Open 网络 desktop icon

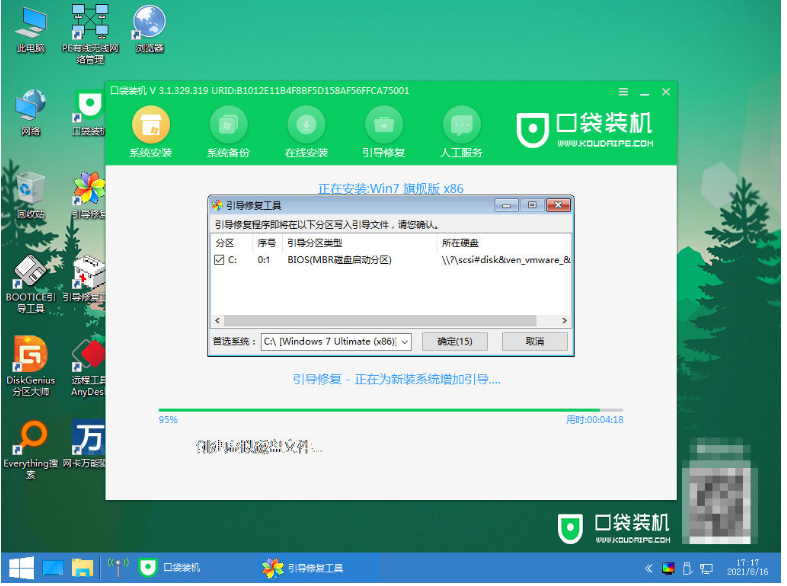[31, 113]
